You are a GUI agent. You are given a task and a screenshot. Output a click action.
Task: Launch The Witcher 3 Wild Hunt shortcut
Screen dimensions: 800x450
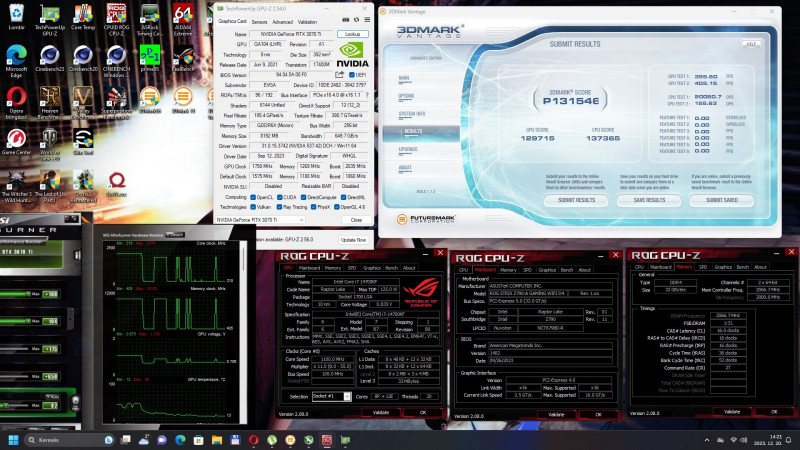[16, 187]
